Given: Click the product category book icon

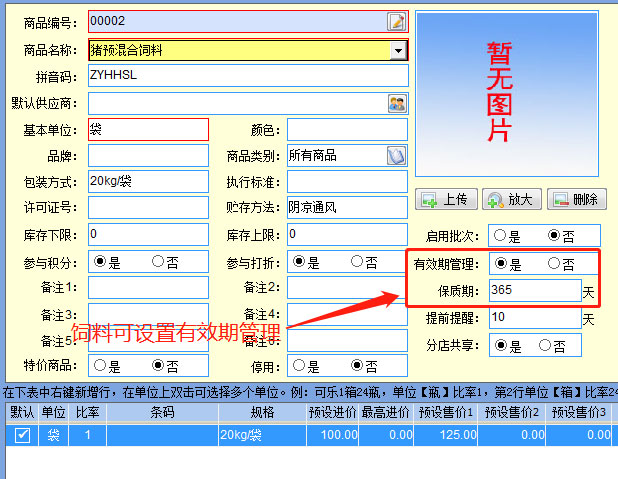Looking at the screenshot, I should pos(396,155).
